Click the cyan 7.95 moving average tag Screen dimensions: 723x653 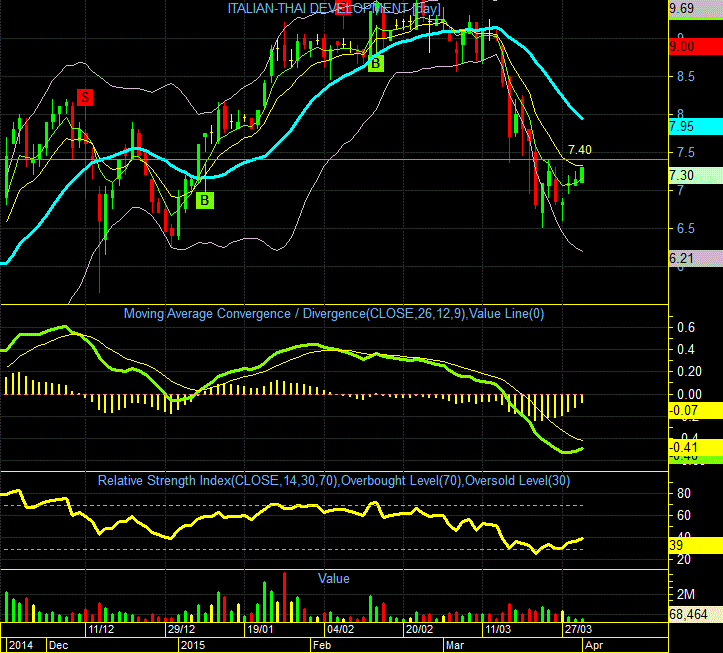click(x=696, y=126)
